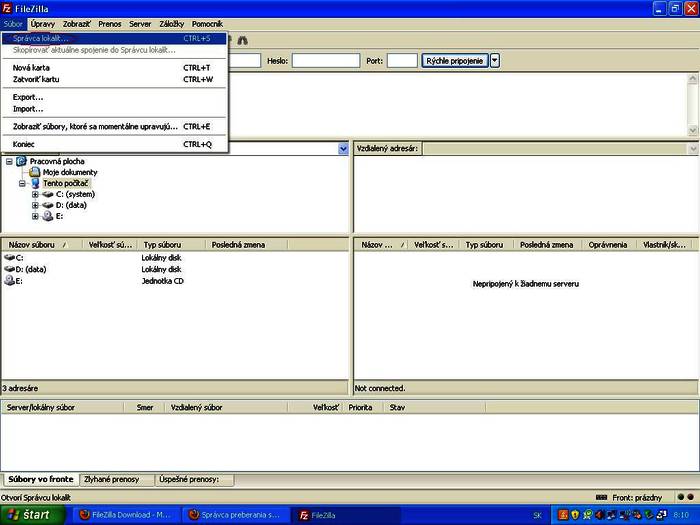Click the binoculars search icon in toolbar
The height and width of the screenshot is (525, 700).
242,41
